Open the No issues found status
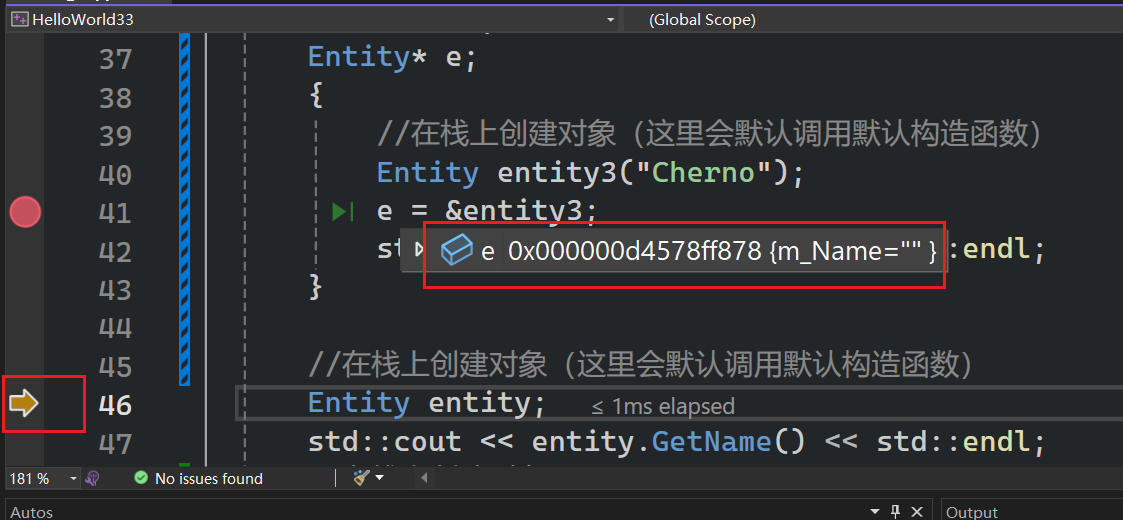 [x=208, y=479]
